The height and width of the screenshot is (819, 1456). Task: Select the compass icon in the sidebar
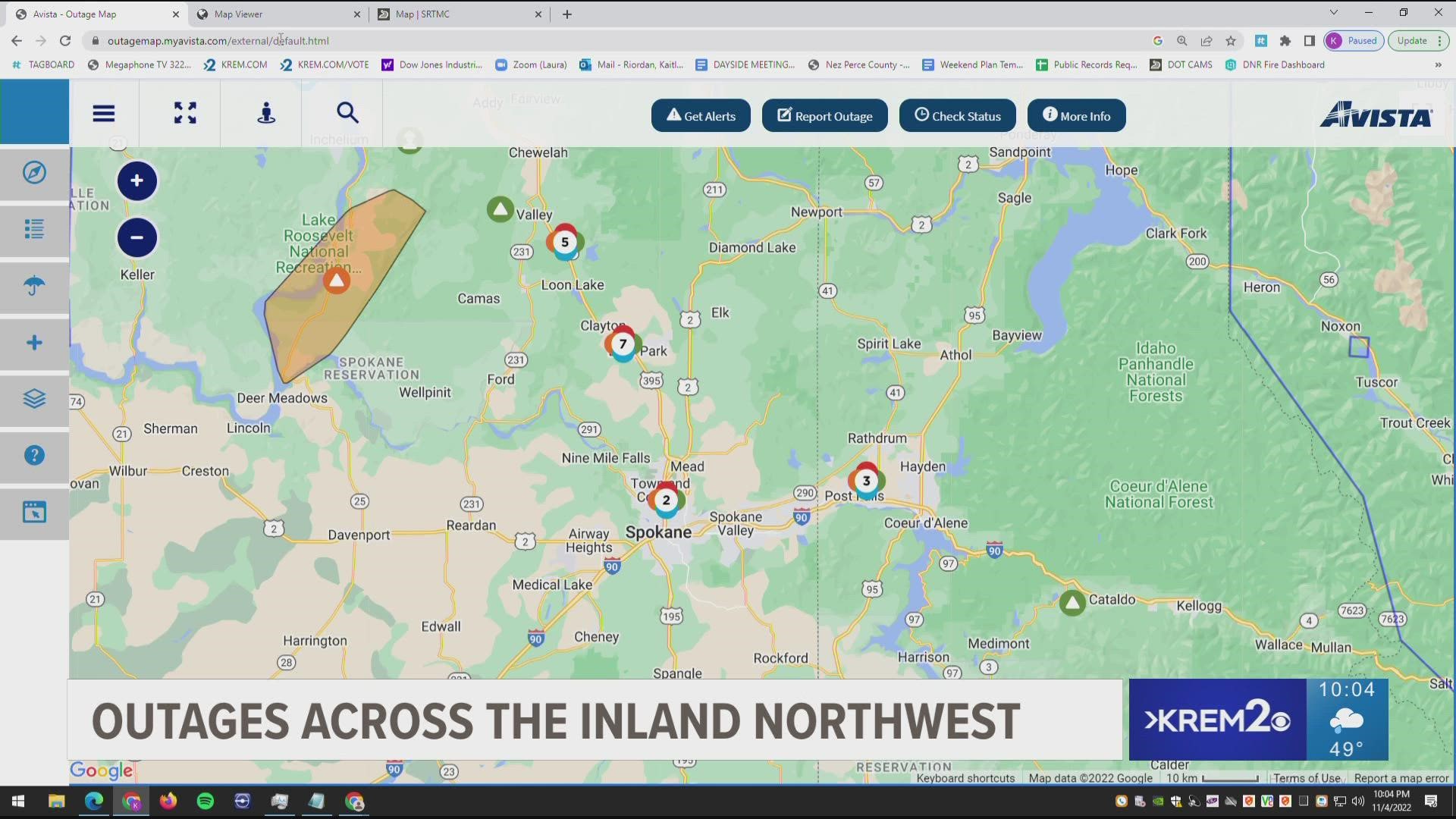click(x=34, y=174)
